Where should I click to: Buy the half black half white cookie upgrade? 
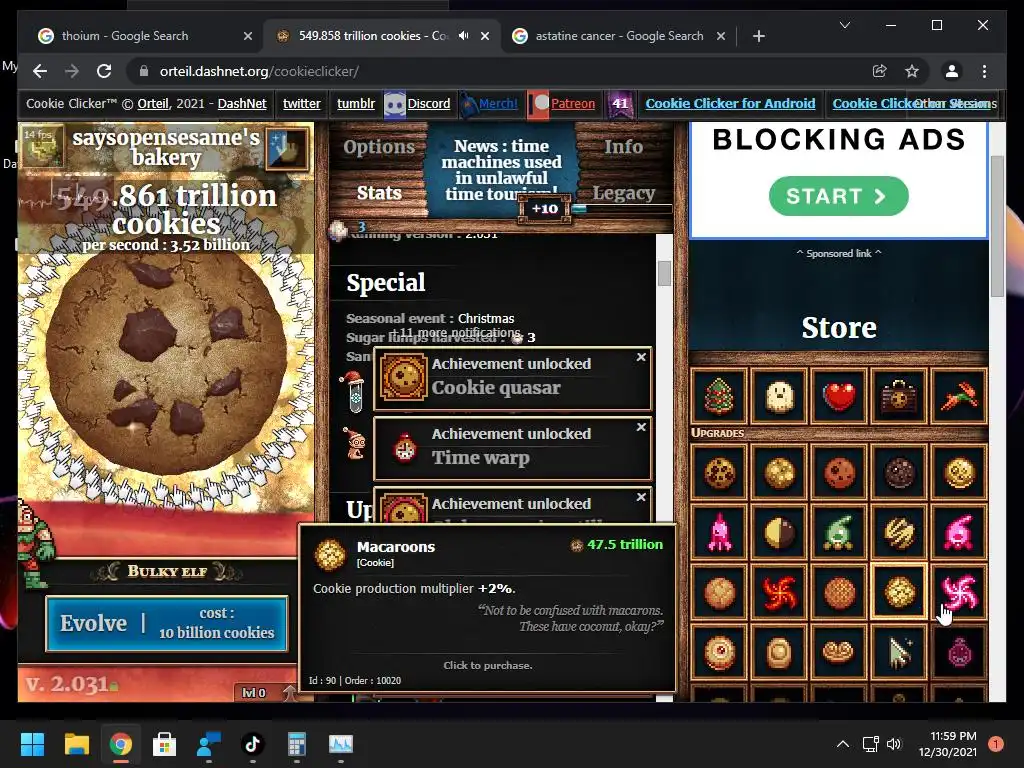point(779,532)
